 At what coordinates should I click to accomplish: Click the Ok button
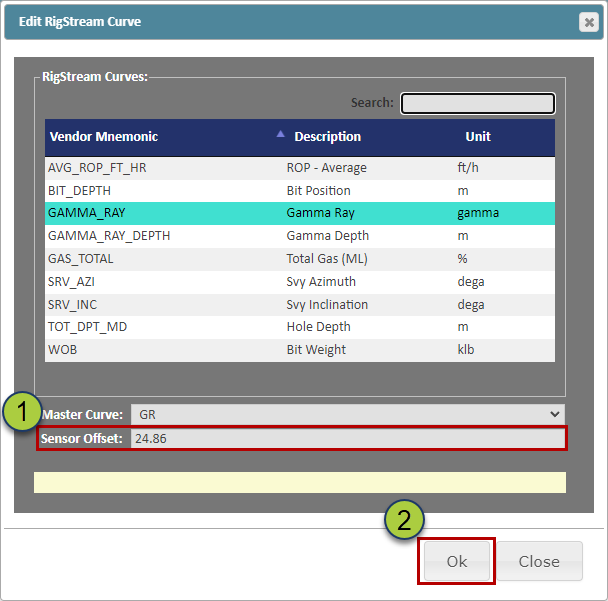tap(457, 561)
